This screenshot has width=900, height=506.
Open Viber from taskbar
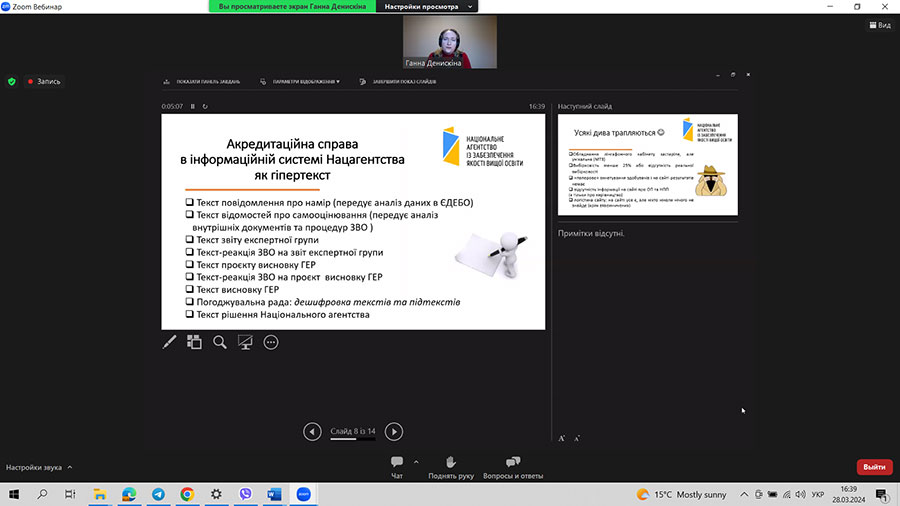tap(246, 494)
